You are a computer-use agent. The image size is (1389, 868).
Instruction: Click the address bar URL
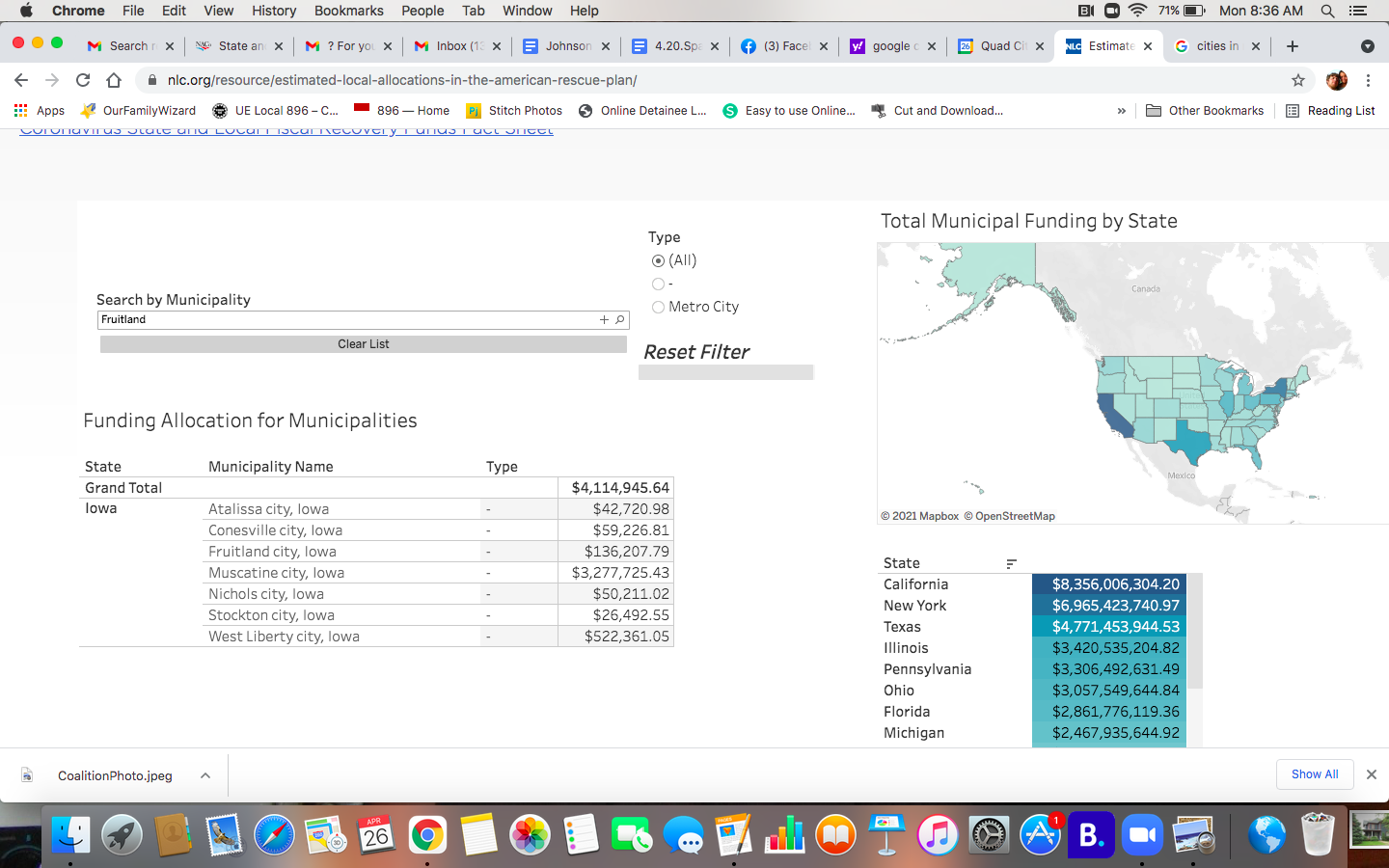click(402, 80)
